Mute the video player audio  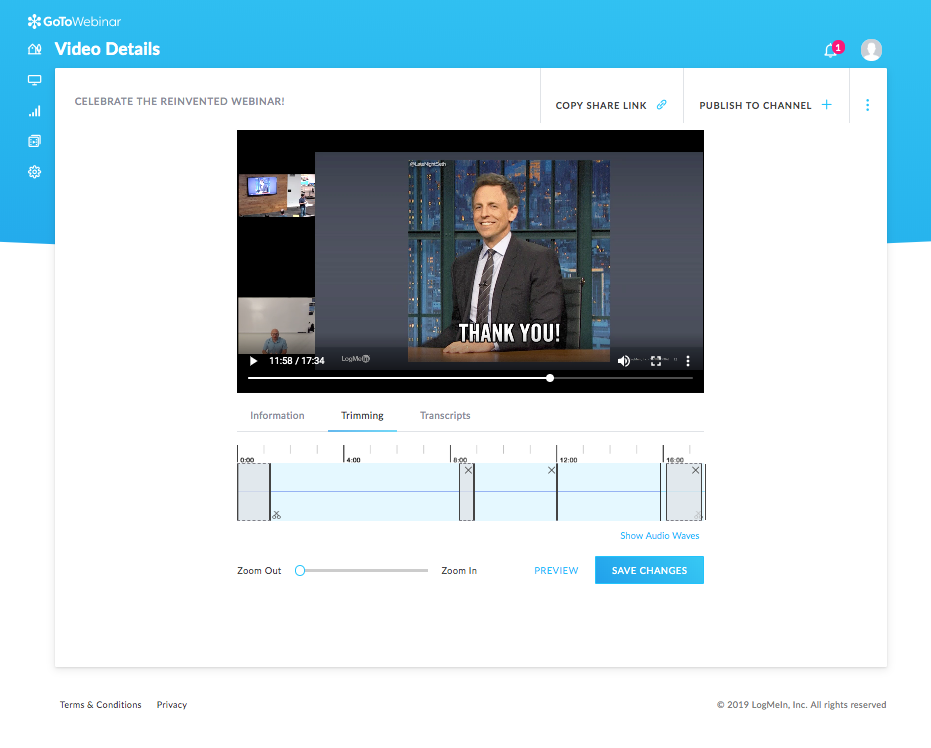[622, 361]
